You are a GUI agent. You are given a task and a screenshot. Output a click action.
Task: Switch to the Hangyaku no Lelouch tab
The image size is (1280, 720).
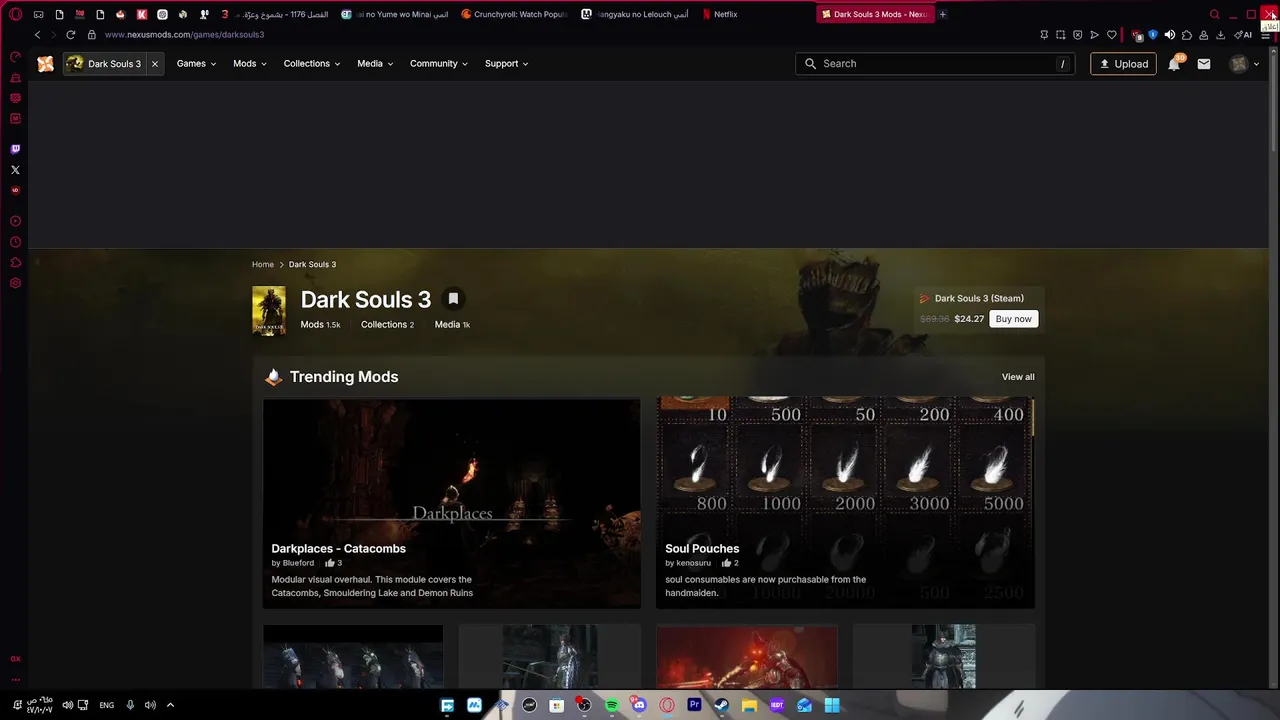(635, 14)
